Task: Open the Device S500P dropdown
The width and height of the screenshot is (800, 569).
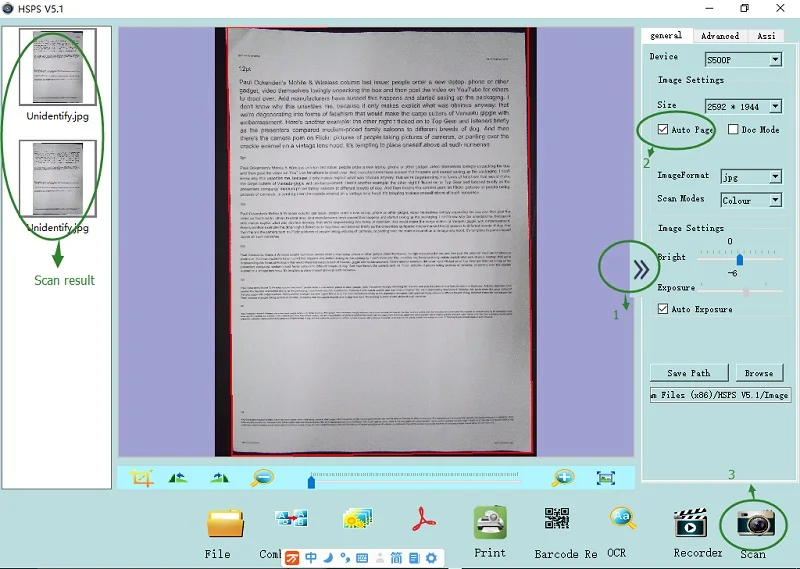Action: pos(743,60)
